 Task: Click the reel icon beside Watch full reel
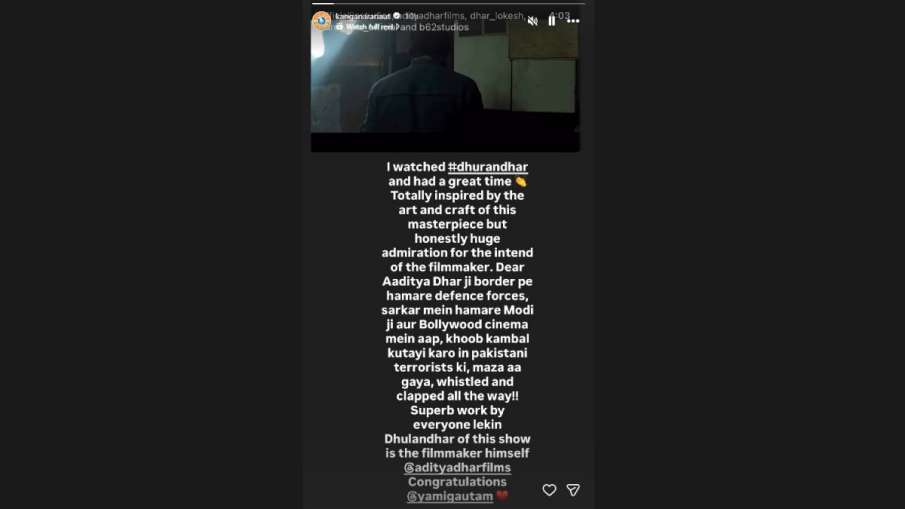339,27
